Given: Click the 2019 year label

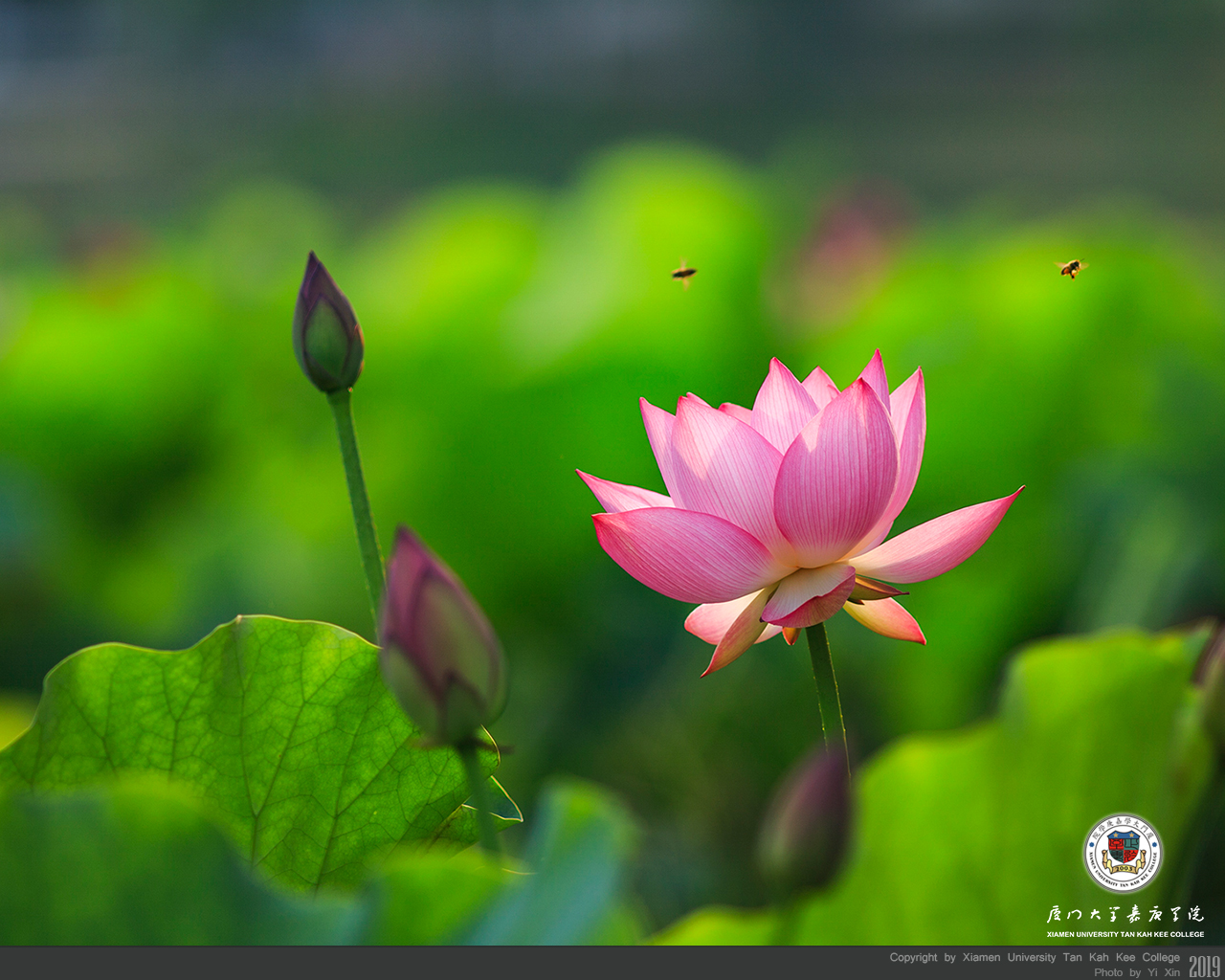Looking at the screenshot, I should tap(1204, 967).
